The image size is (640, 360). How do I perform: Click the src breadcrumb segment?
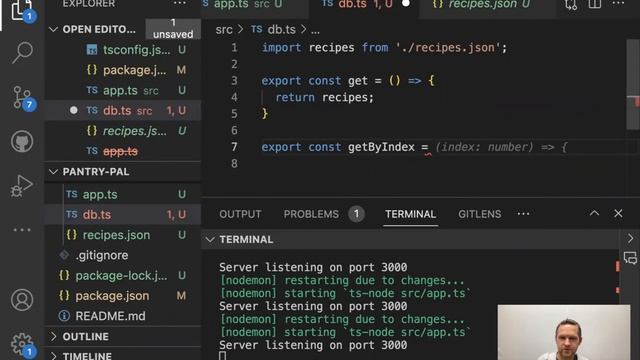(x=224, y=30)
